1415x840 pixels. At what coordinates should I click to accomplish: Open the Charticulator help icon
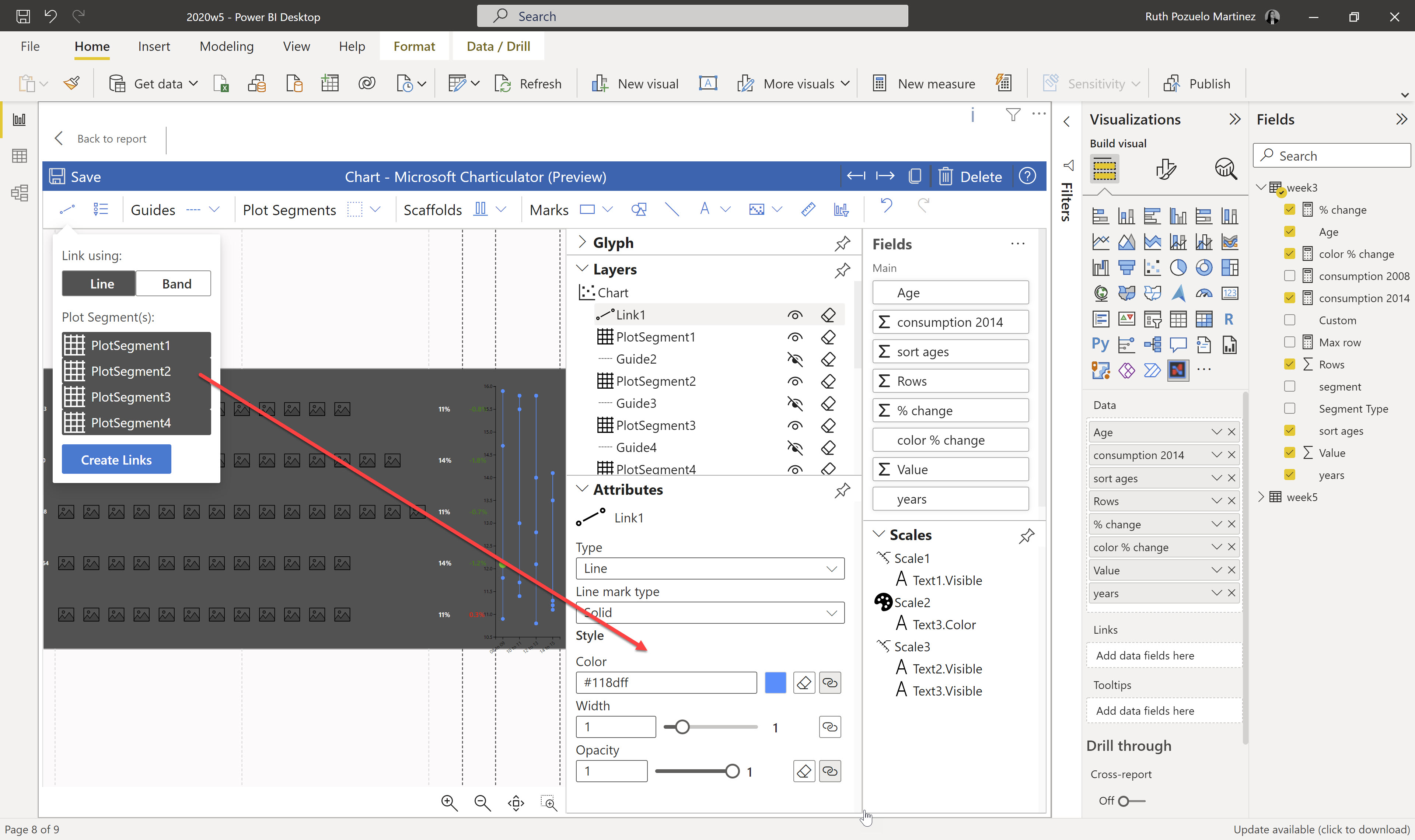pyautogui.click(x=1027, y=176)
